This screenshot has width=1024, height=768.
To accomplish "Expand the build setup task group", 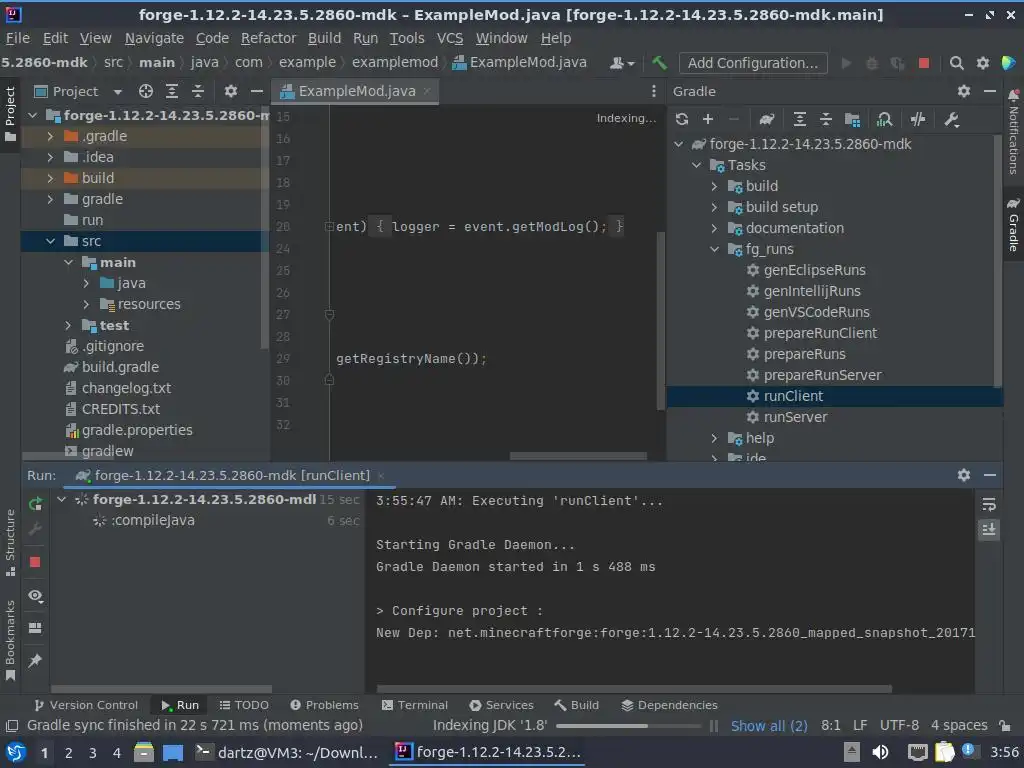I will [x=714, y=207].
